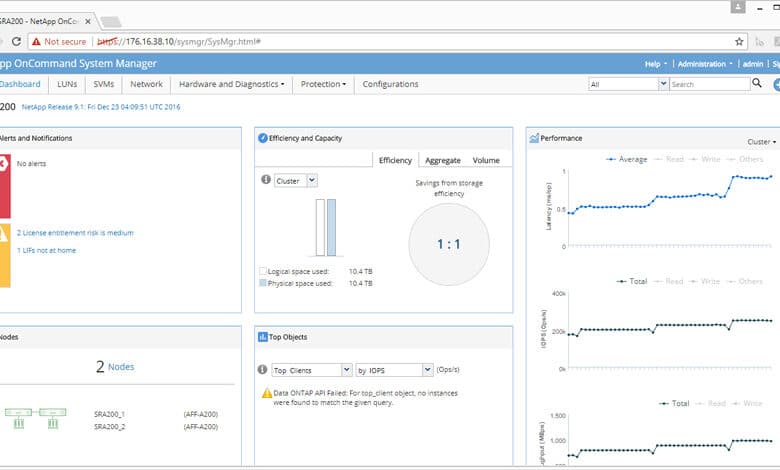780x470 pixels.
Task: Reload the page with the browser refresh icon
Action: [x=16, y=41]
